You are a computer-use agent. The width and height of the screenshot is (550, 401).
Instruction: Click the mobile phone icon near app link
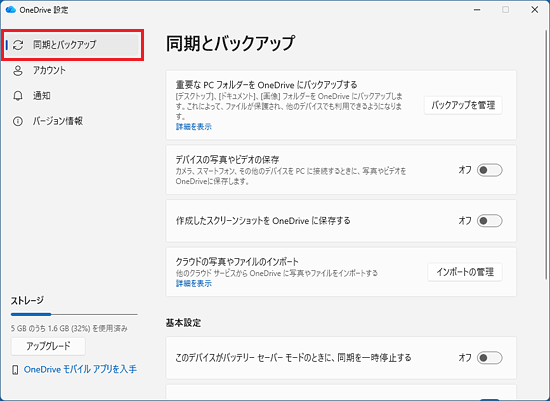(x=15, y=369)
